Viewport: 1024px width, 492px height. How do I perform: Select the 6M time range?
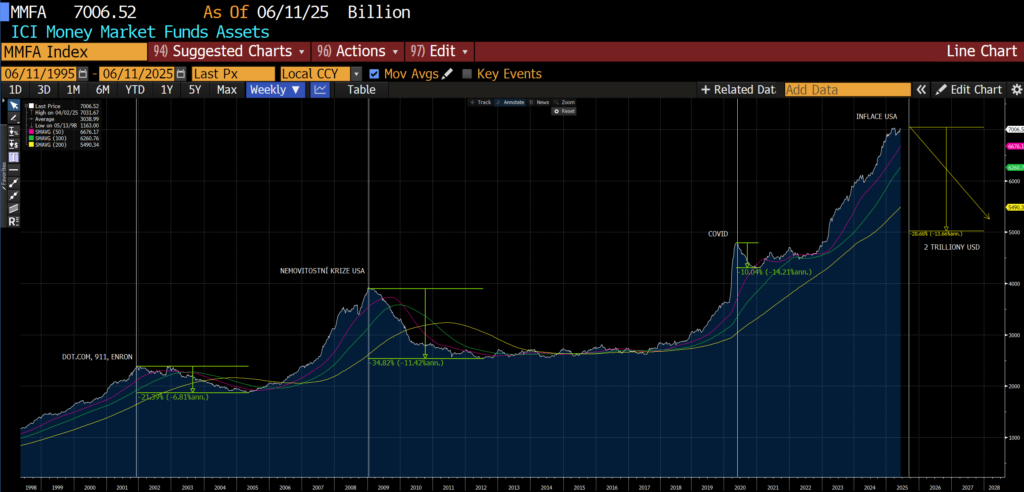(103, 90)
